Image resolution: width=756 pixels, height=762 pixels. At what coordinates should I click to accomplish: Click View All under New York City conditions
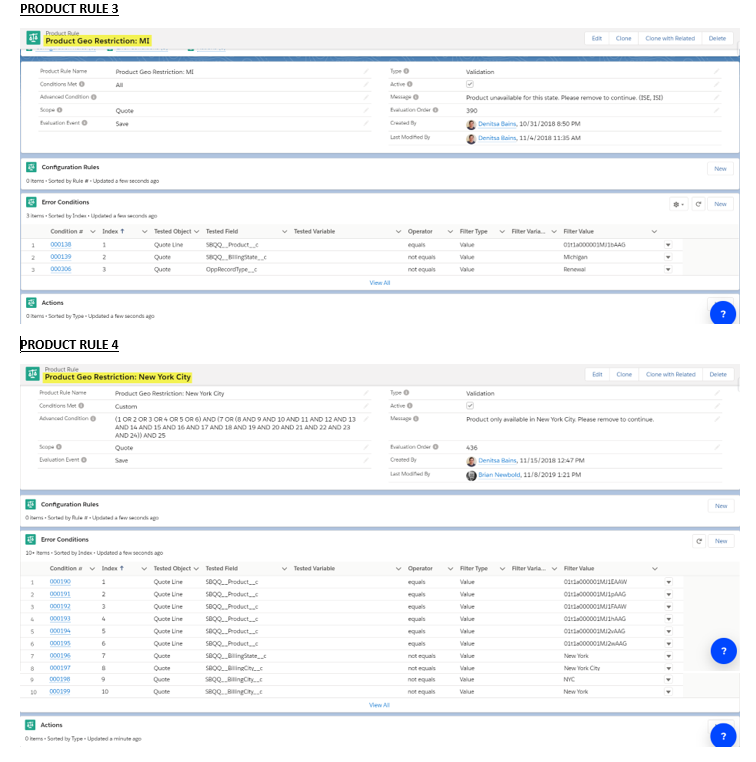click(x=379, y=705)
